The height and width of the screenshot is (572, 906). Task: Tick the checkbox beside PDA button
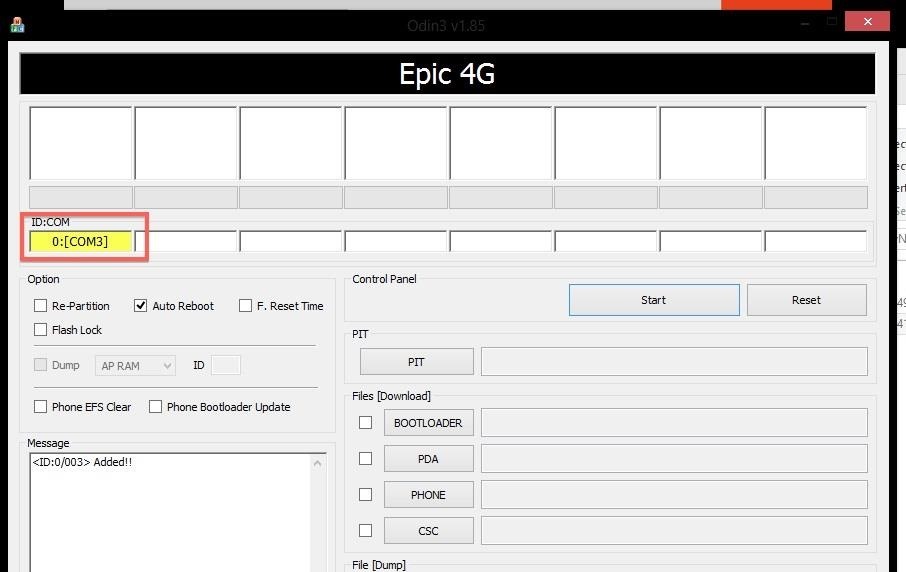[365, 459]
